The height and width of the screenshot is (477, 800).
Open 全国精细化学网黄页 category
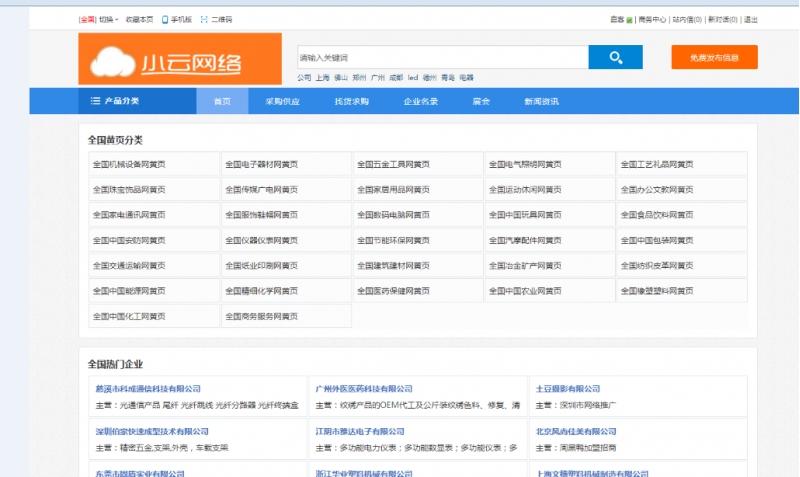point(261,291)
